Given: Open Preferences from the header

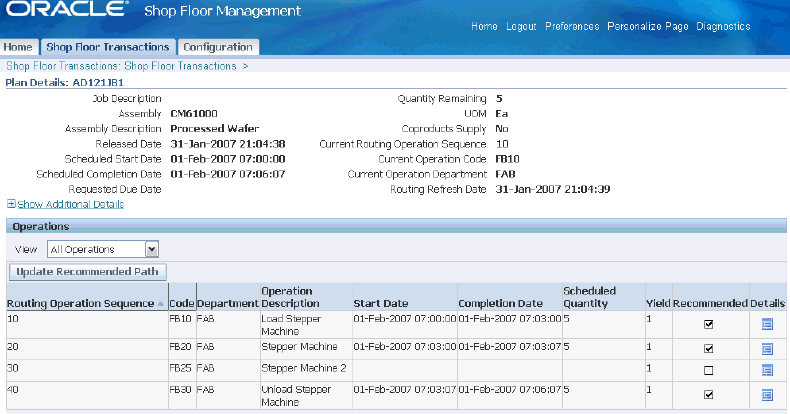Looking at the screenshot, I should (572, 26).
